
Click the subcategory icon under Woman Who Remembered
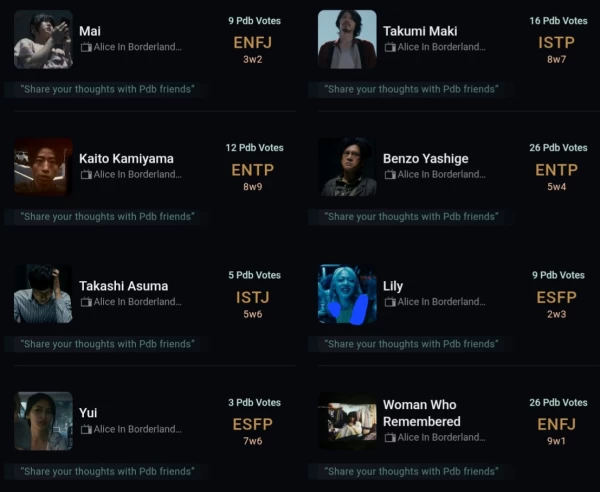(x=389, y=438)
